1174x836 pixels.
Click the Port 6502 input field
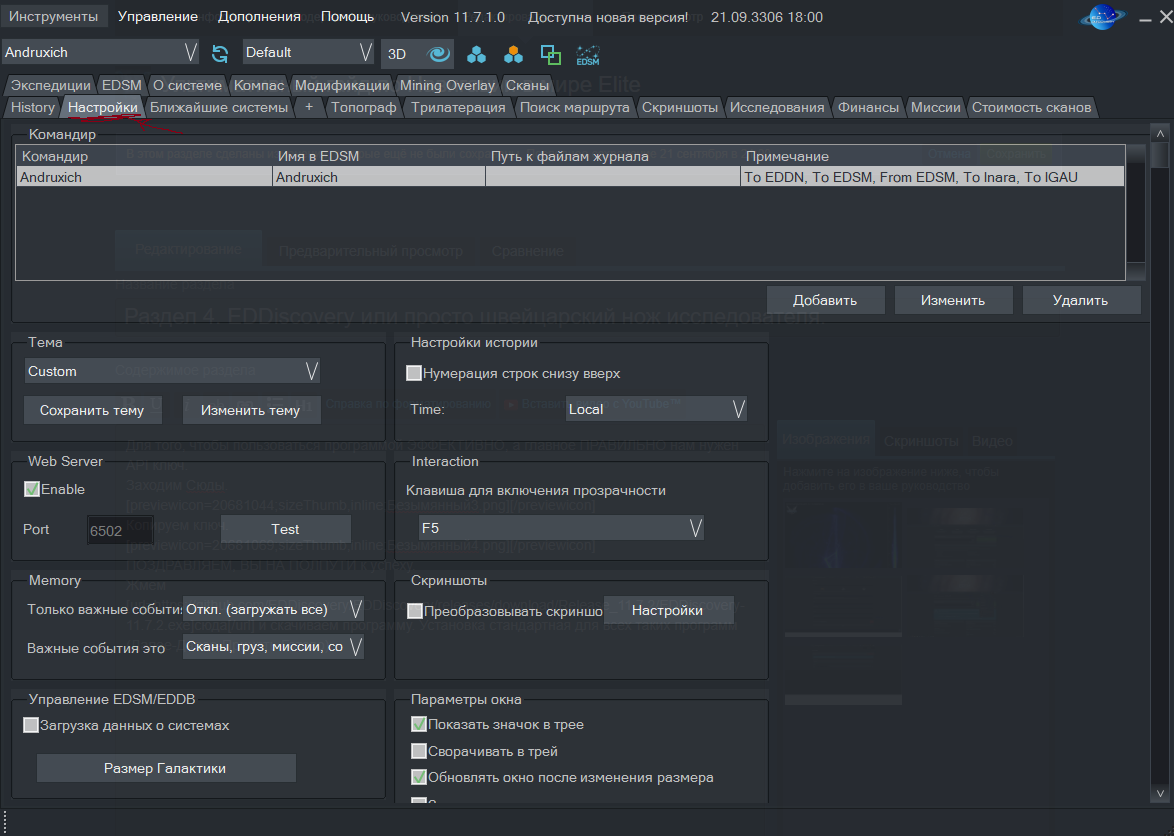point(120,530)
